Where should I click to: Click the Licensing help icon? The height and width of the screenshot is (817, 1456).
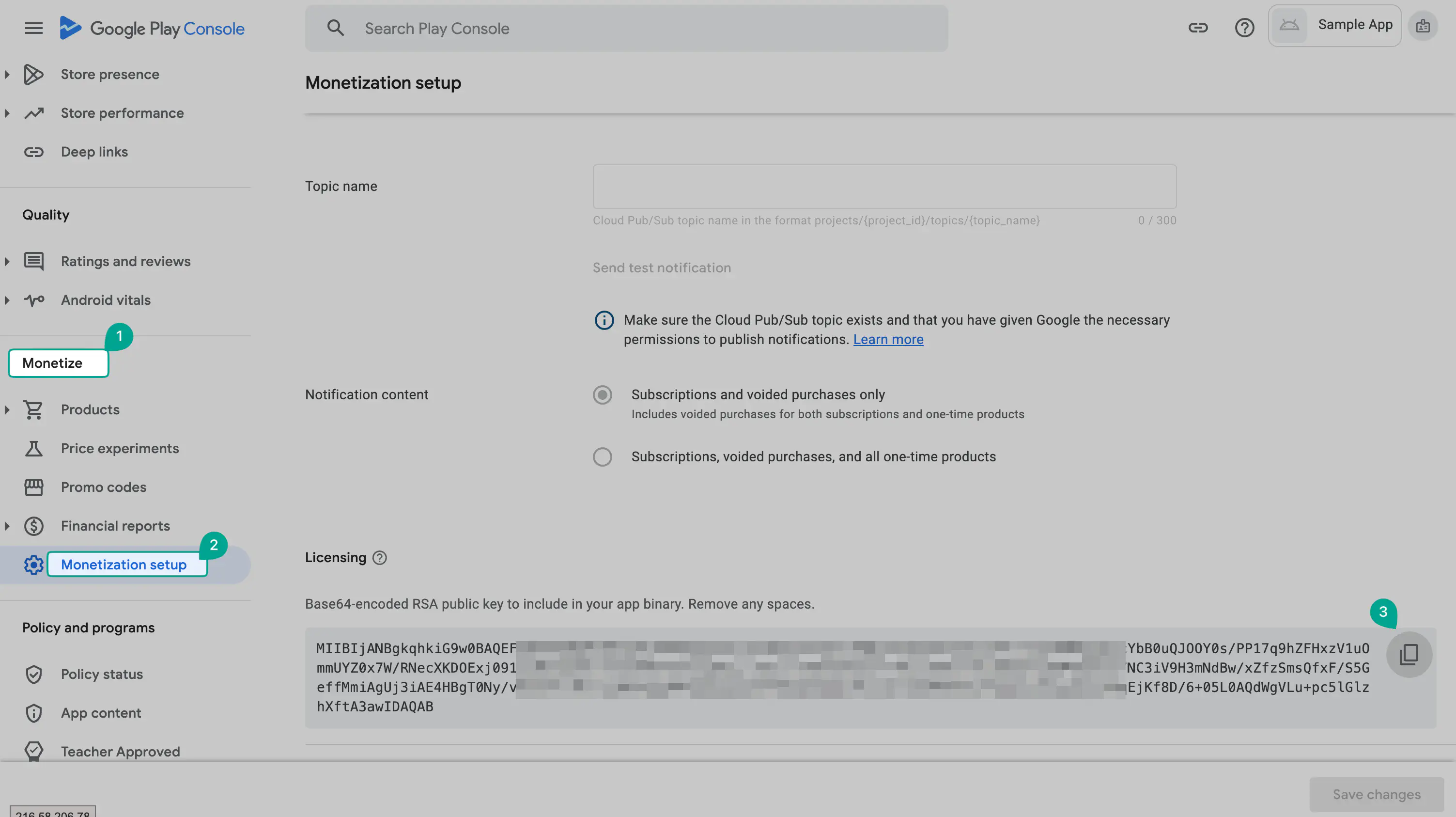[x=380, y=557]
